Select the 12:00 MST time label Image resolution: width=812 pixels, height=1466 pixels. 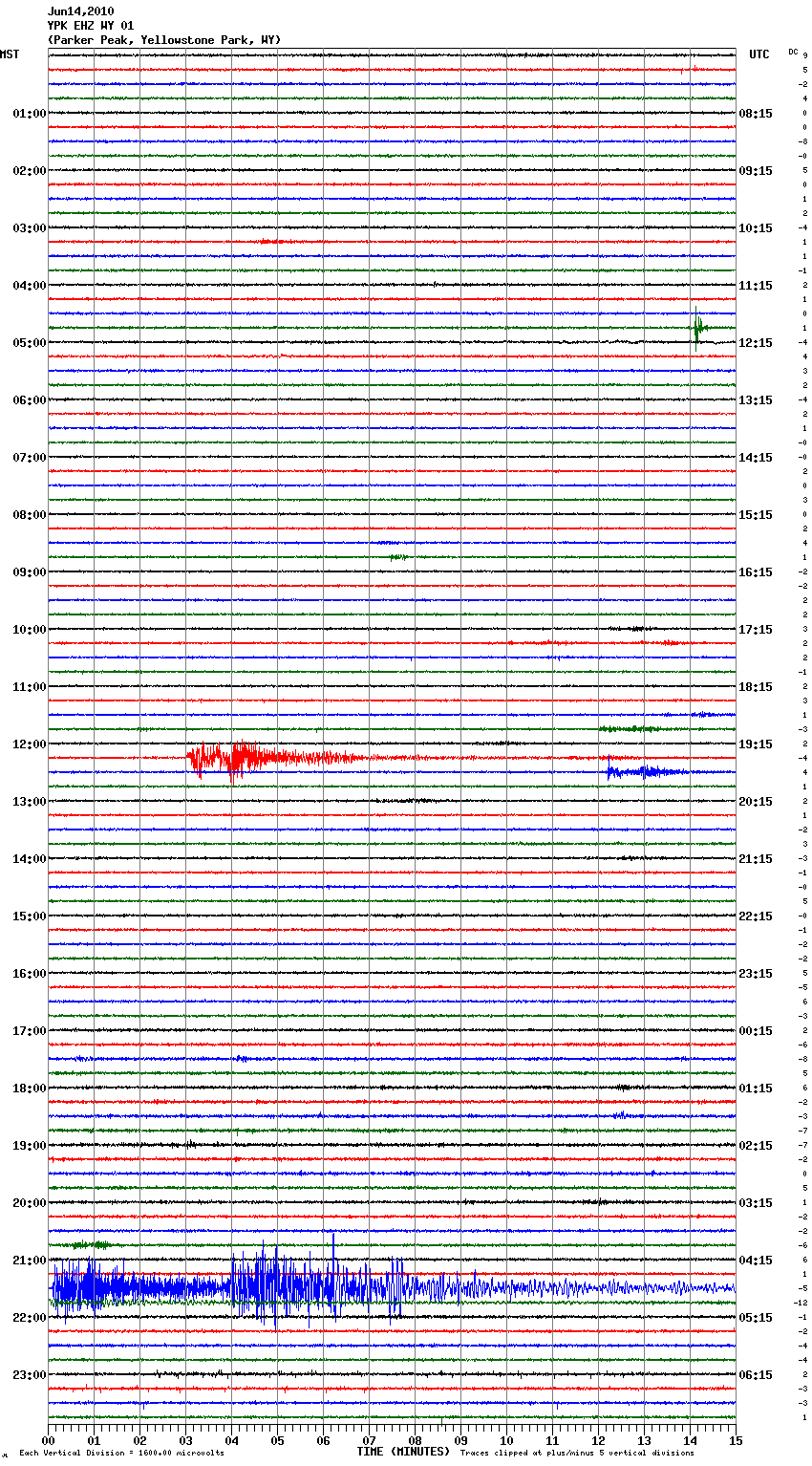point(30,744)
